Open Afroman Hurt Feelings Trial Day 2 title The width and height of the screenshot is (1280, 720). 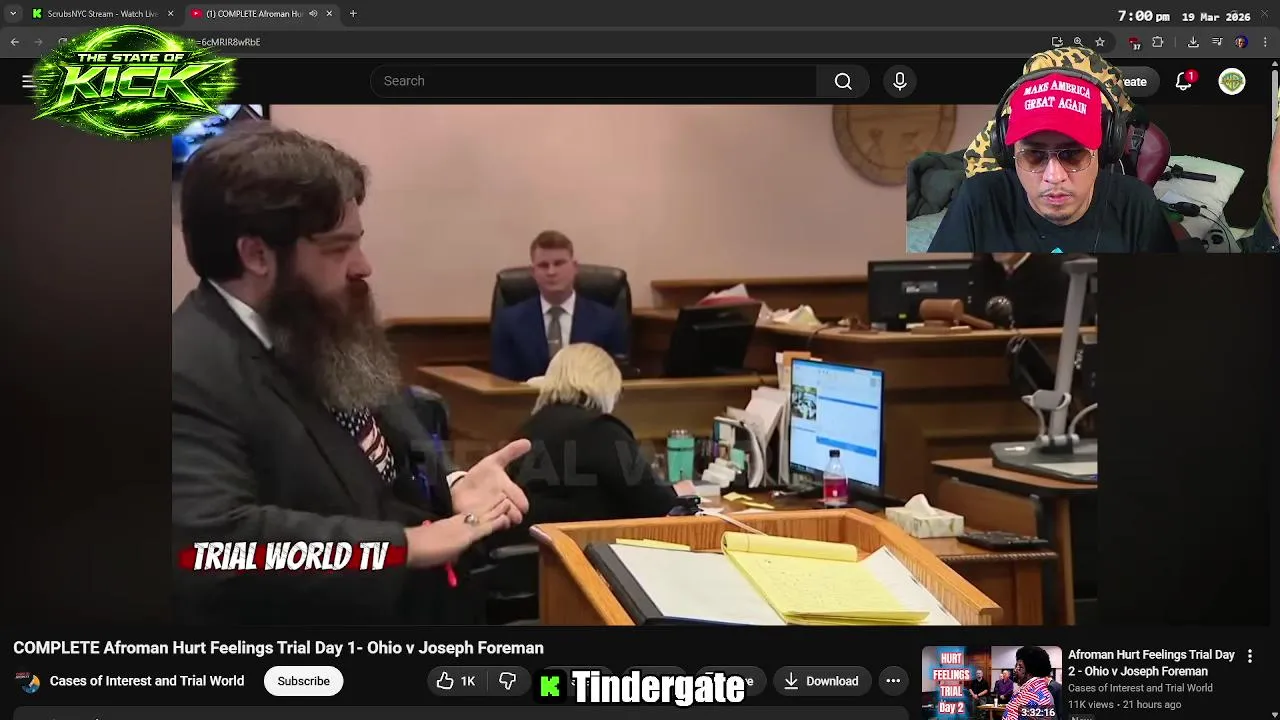click(1152, 663)
